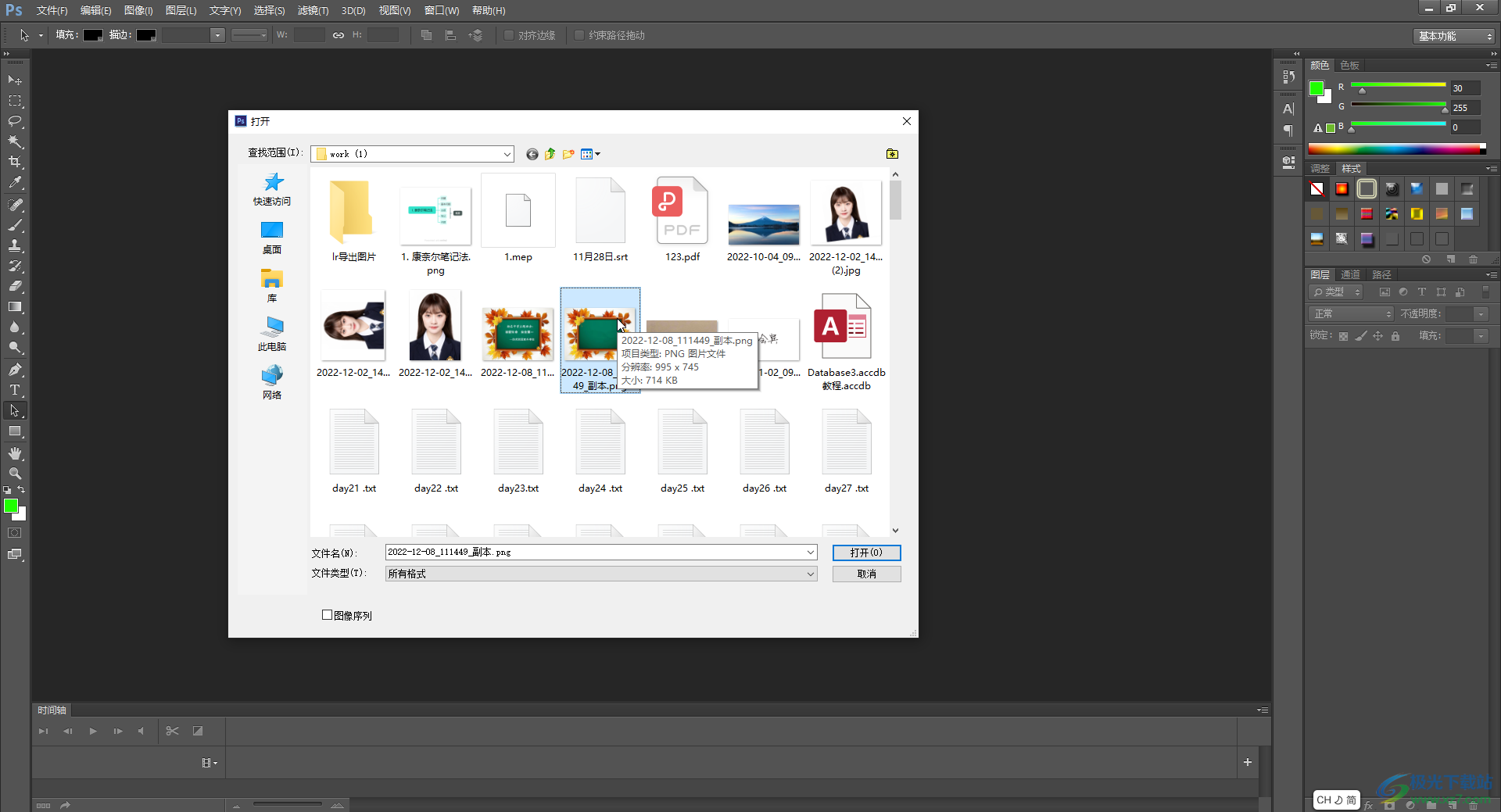Play the timeline animation

(93, 732)
